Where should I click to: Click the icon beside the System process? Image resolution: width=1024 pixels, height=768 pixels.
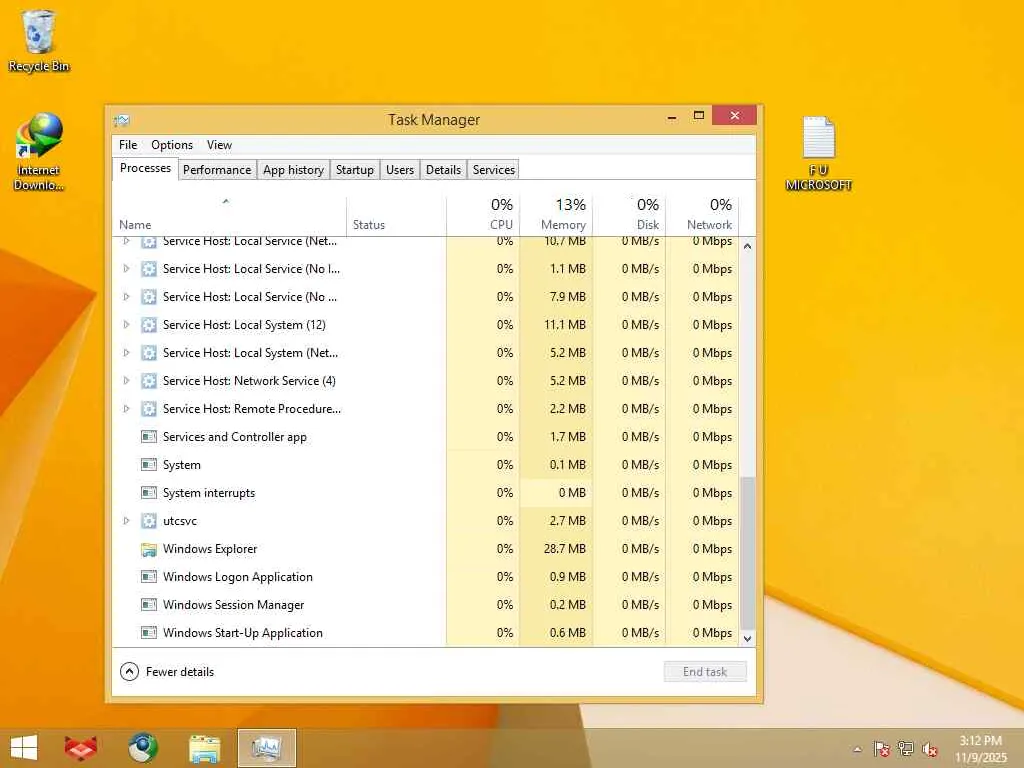[149, 465]
